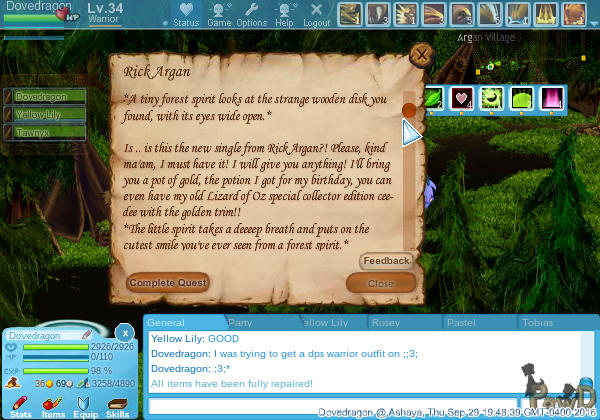The width and height of the screenshot is (600, 420).
Task: Click the Complete Quest button
Action: [168, 283]
